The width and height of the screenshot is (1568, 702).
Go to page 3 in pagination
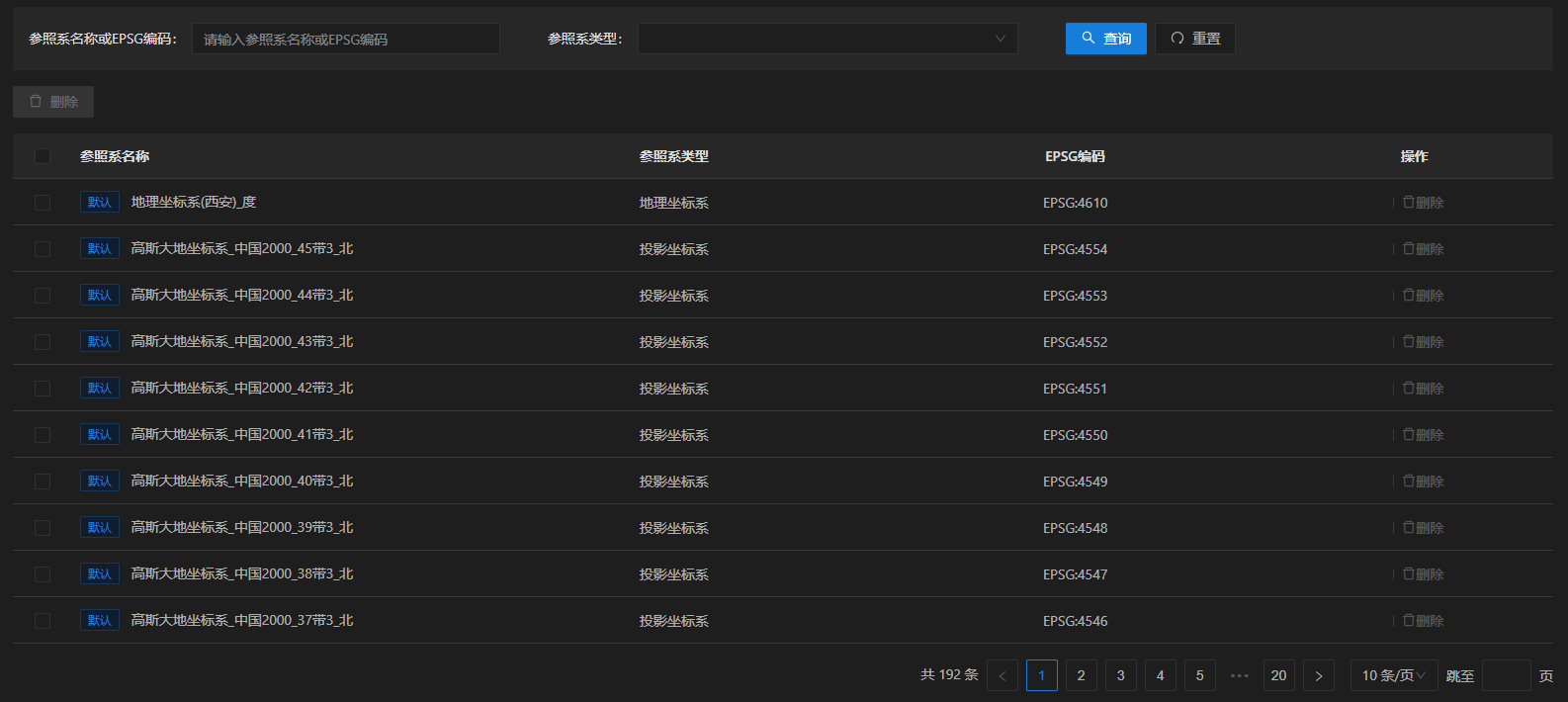click(x=1120, y=675)
